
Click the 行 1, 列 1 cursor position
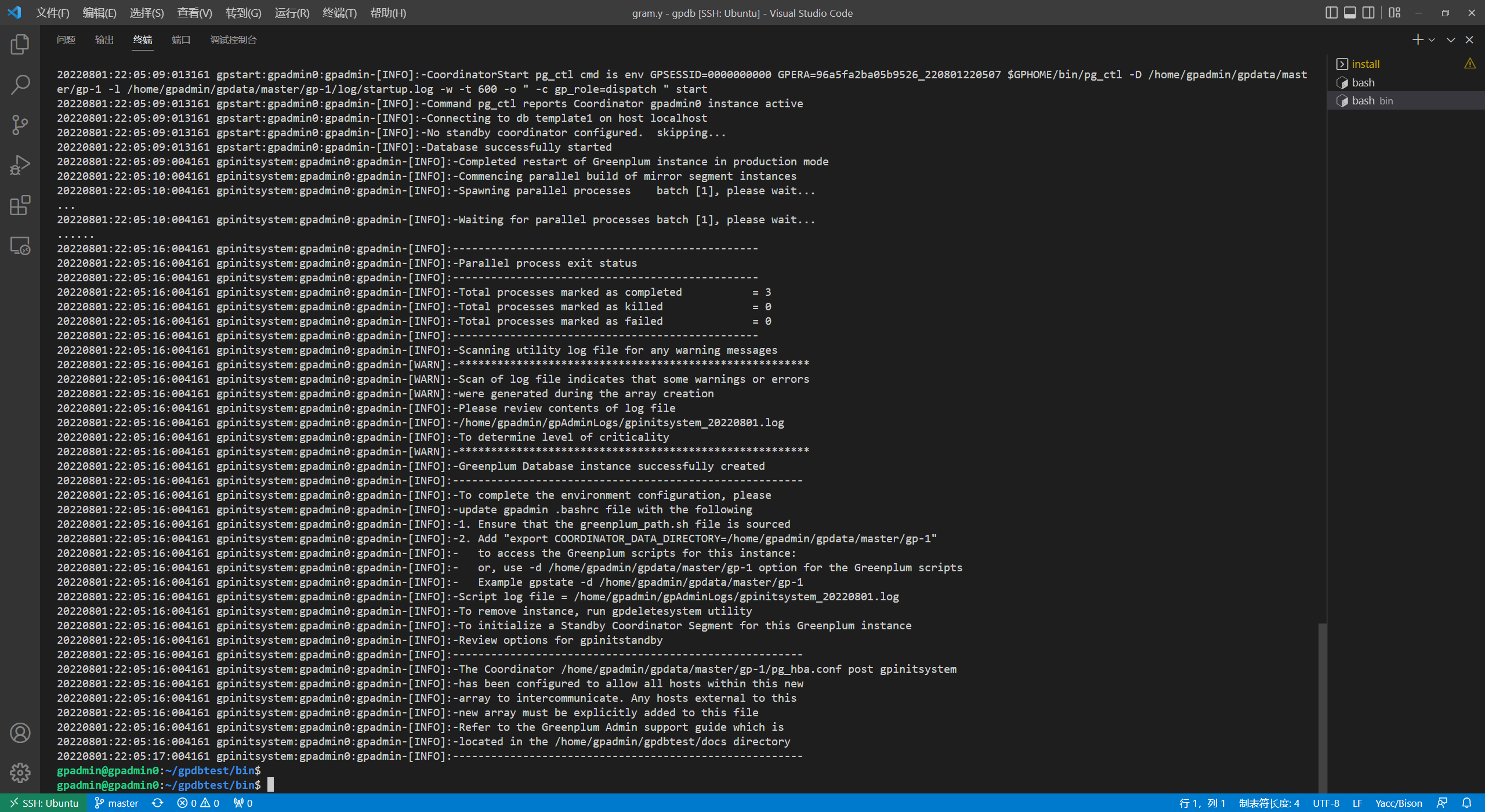pos(1202,803)
